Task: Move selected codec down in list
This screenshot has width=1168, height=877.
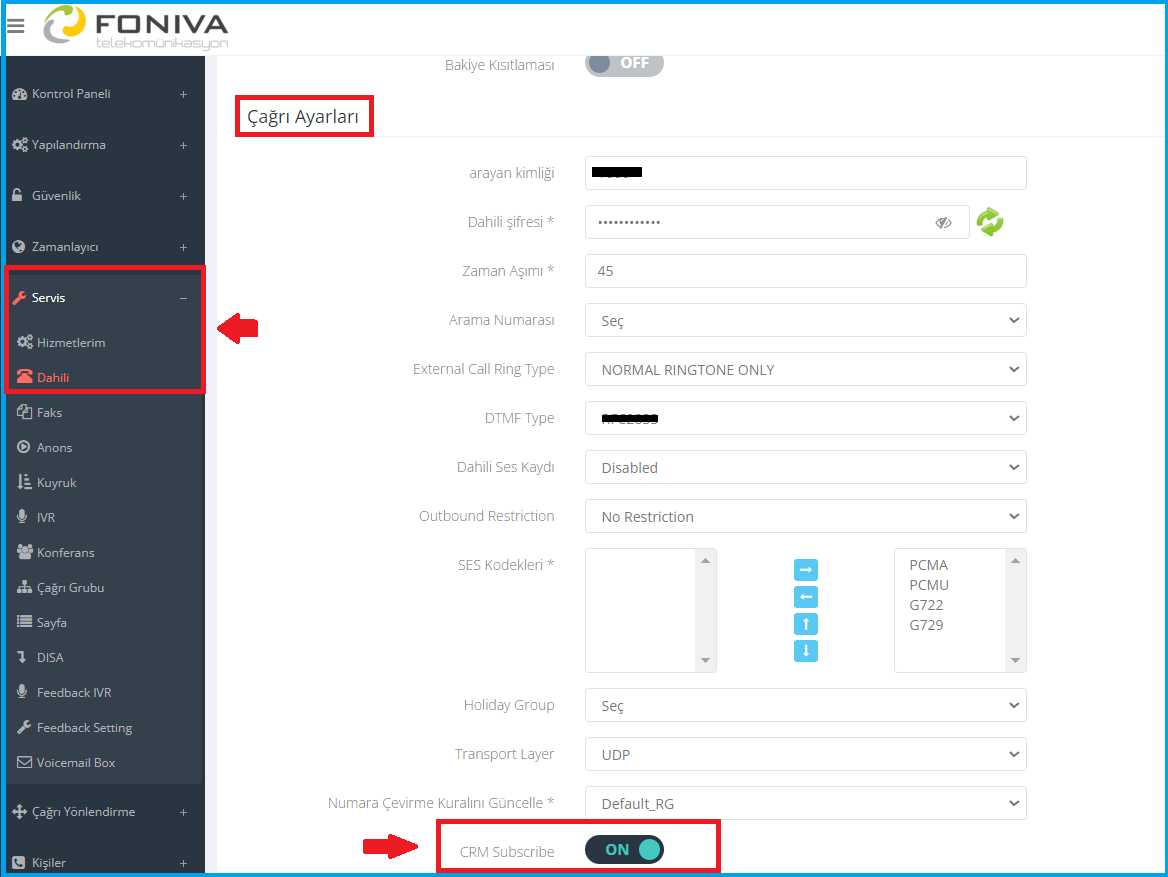Action: pos(805,650)
